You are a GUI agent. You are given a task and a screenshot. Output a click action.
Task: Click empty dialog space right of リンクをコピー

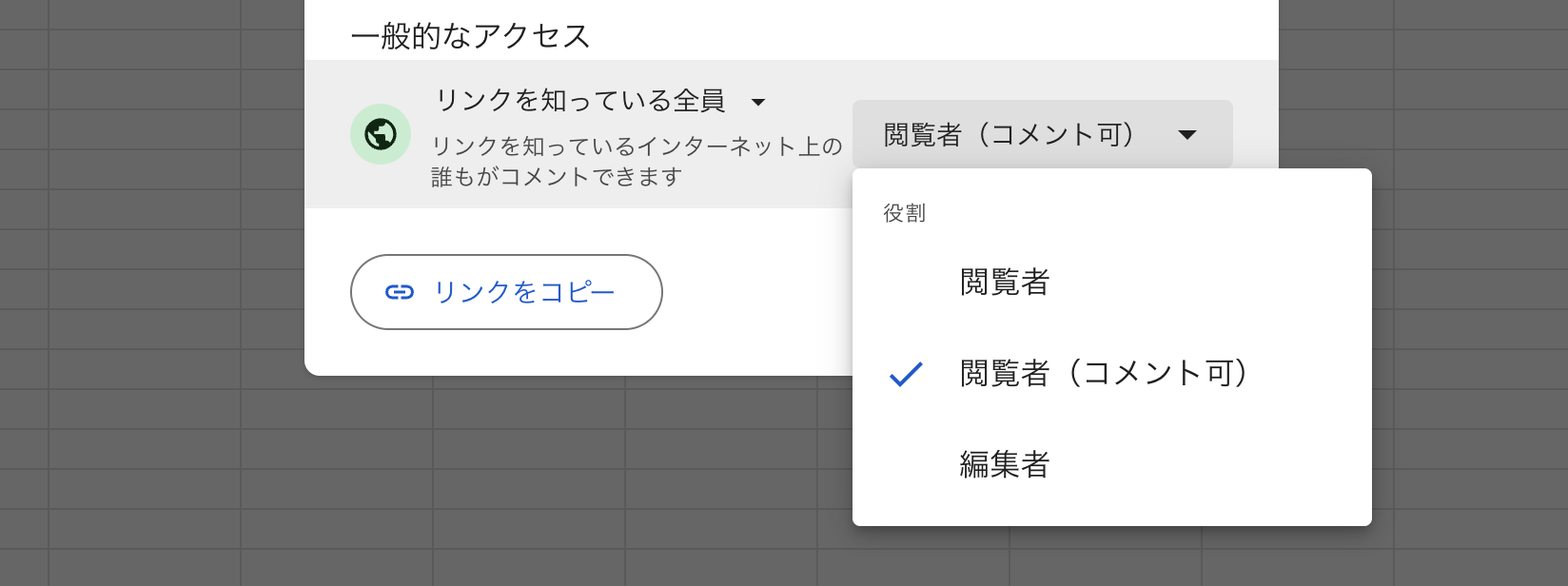pyautogui.click(x=756, y=292)
